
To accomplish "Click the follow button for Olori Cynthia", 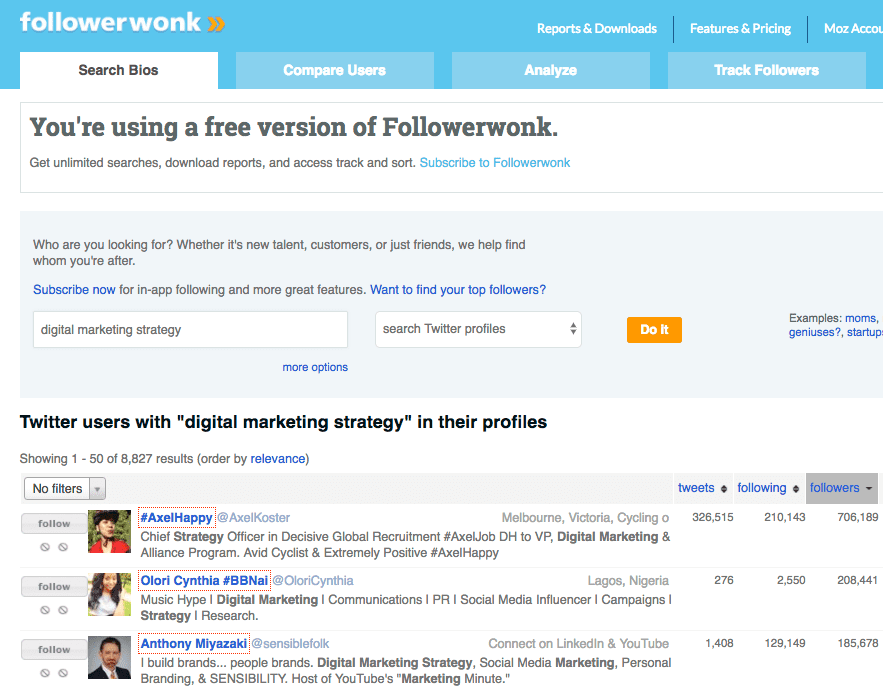I will pos(54,586).
